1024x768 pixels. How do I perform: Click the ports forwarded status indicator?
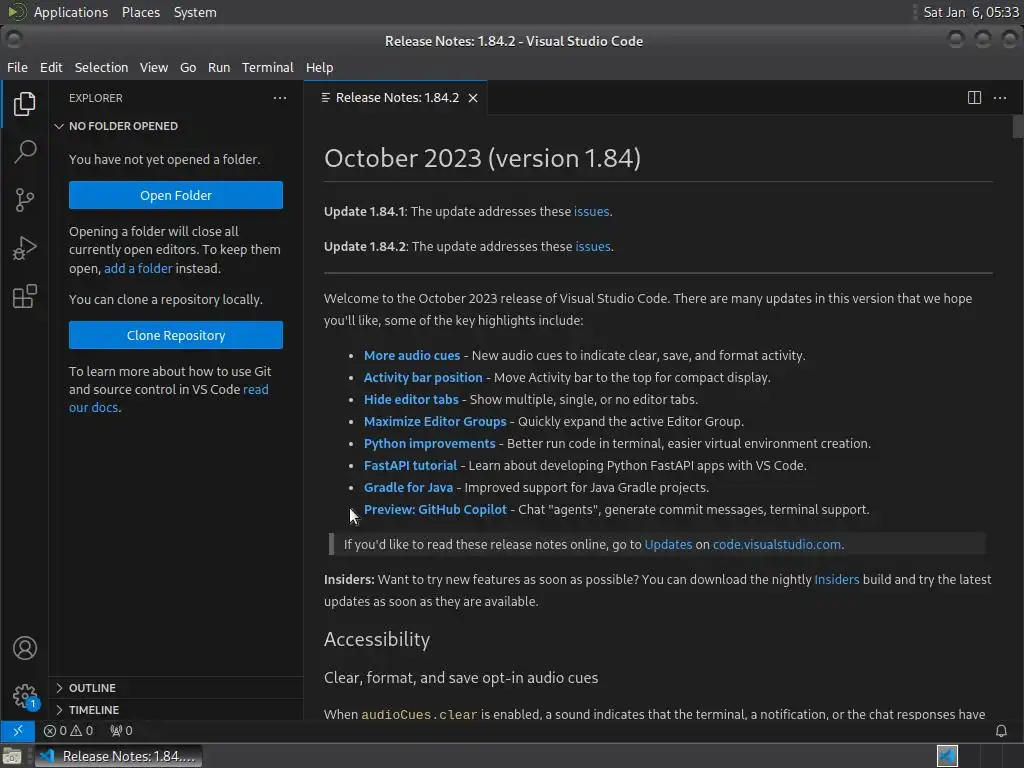(x=121, y=730)
